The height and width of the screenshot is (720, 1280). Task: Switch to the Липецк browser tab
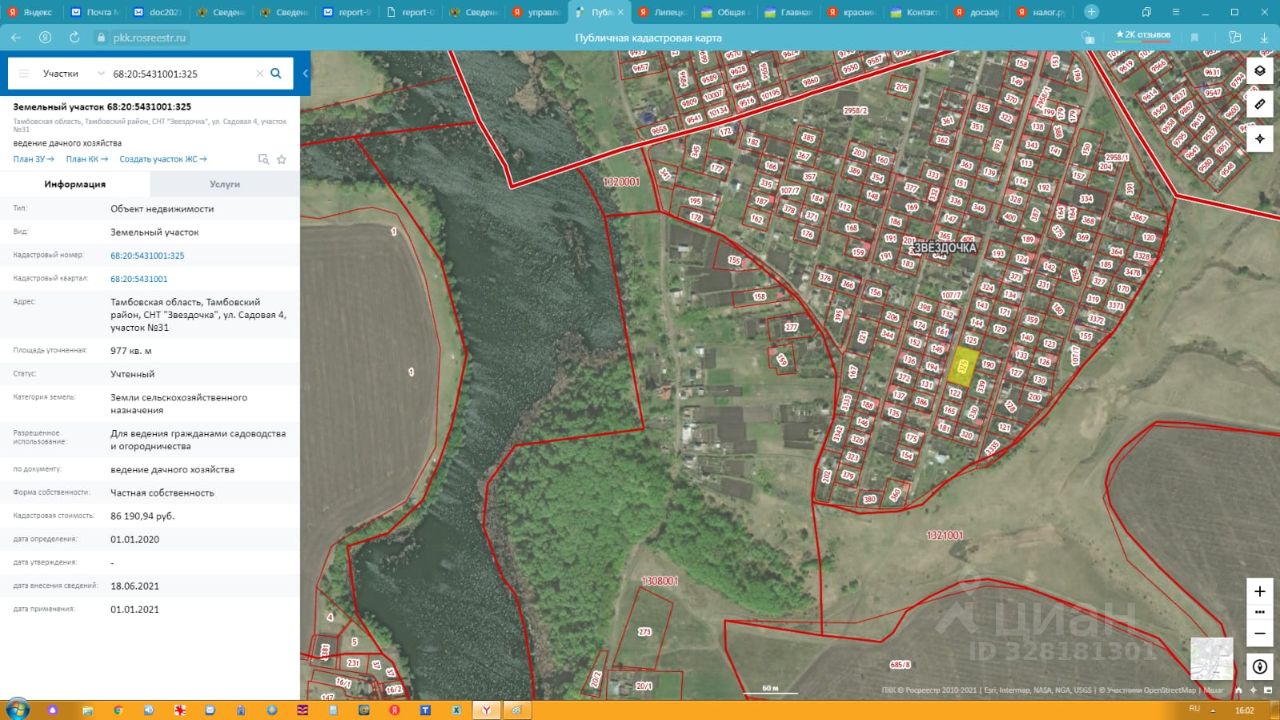pyautogui.click(x=662, y=12)
